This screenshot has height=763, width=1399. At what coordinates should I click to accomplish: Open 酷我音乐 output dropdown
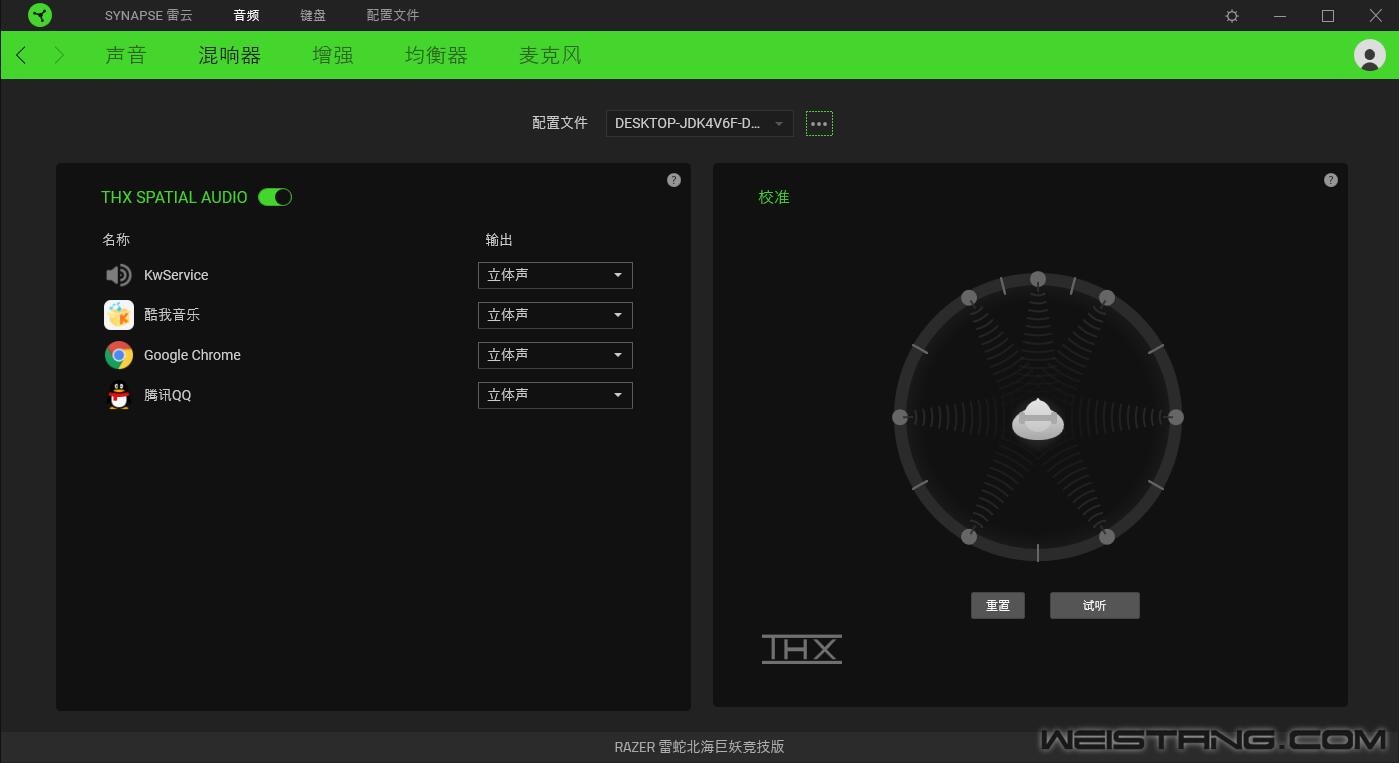click(x=555, y=315)
